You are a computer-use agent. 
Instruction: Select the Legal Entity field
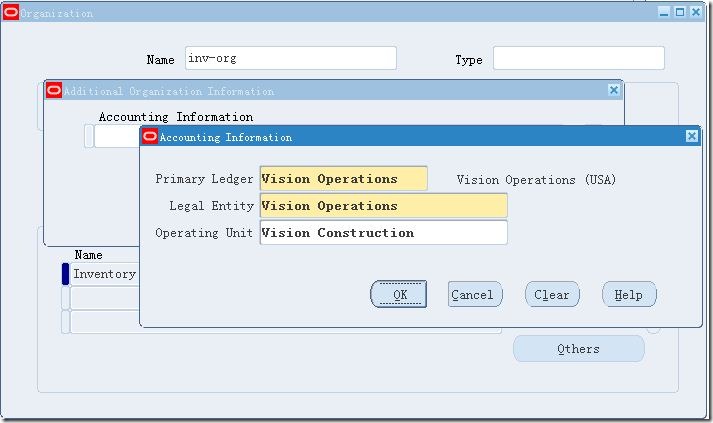(384, 206)
